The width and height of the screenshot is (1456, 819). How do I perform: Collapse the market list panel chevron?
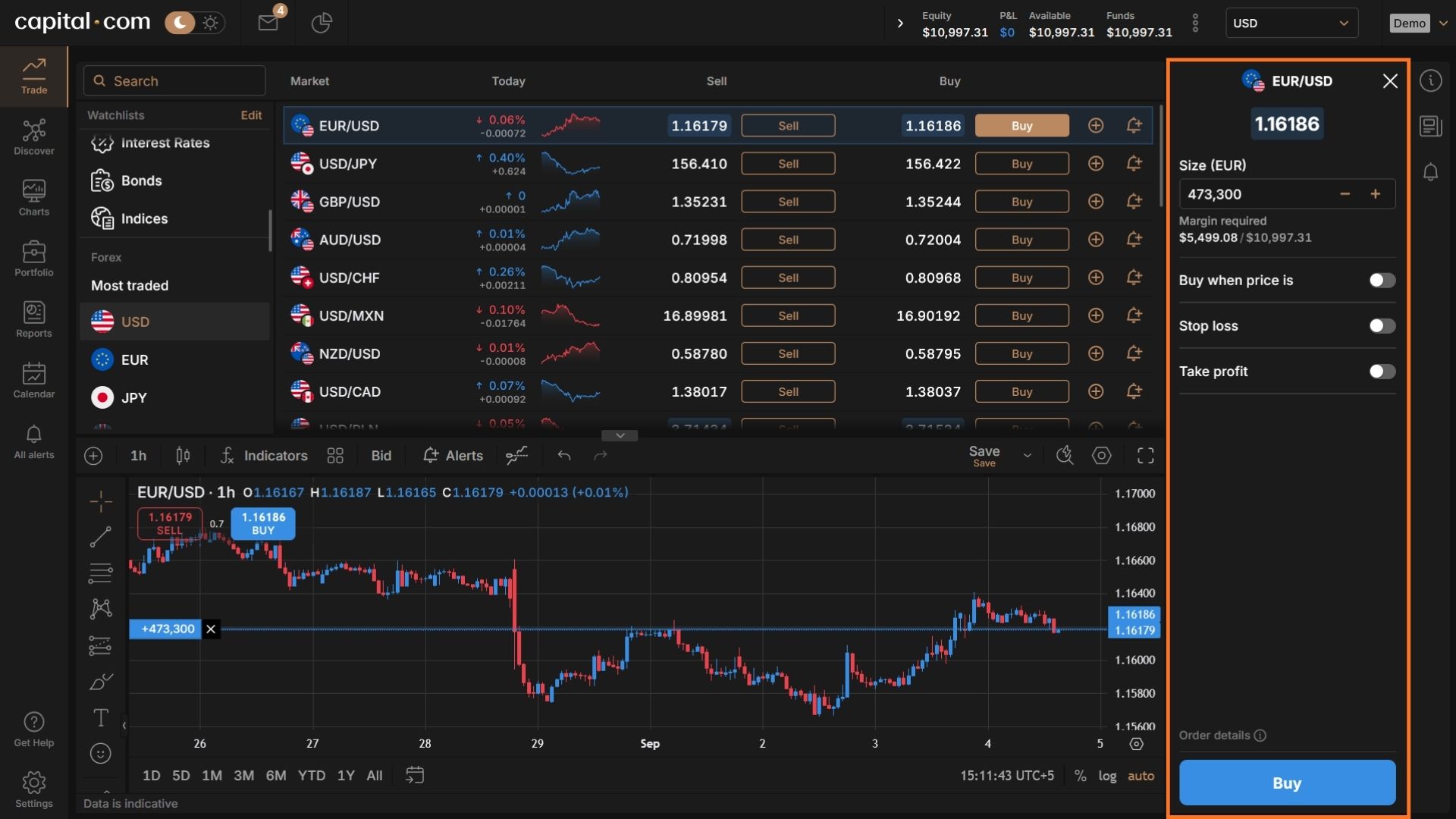click(620, 435)
